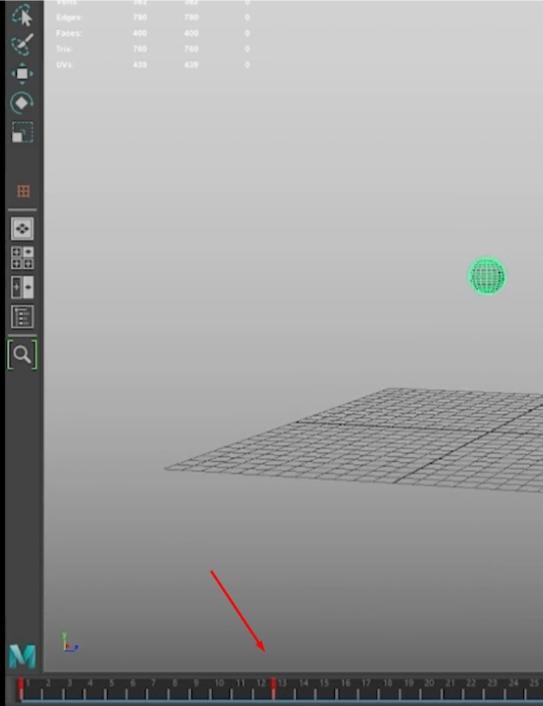Click the "Edges:" HUD label

point(68,18)
